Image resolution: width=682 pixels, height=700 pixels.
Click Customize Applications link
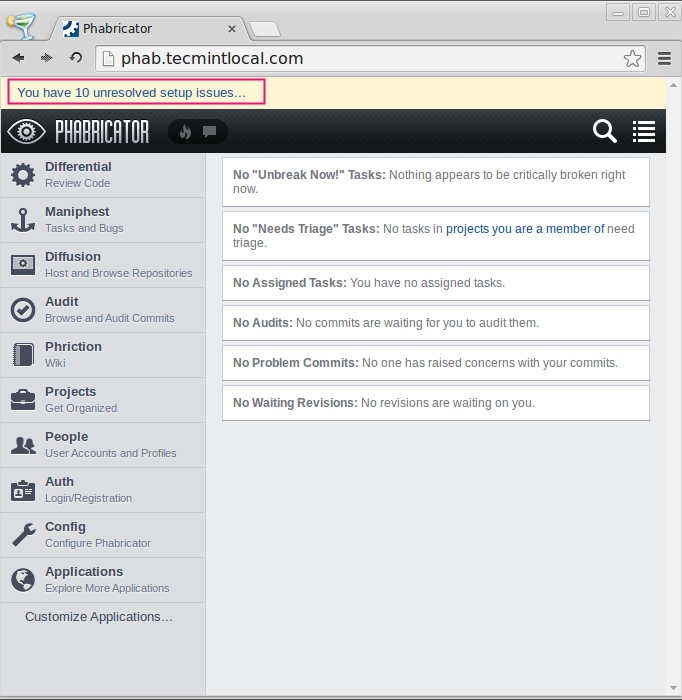(99, 617)
